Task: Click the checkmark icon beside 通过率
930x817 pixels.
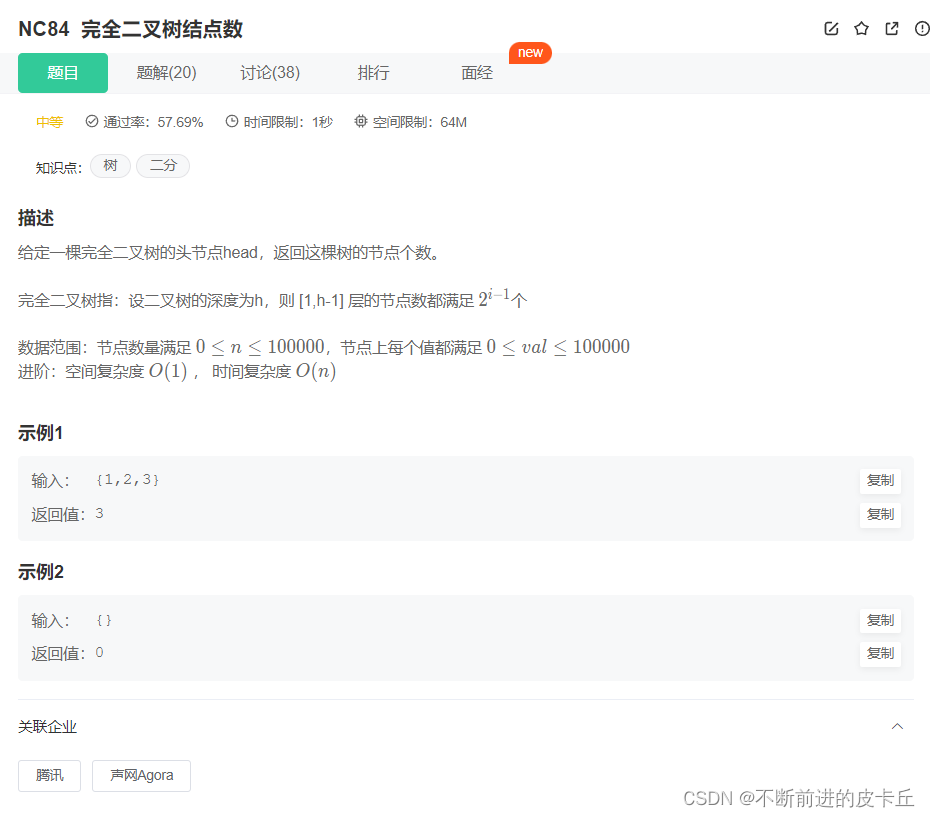Action: click(93, 121)
